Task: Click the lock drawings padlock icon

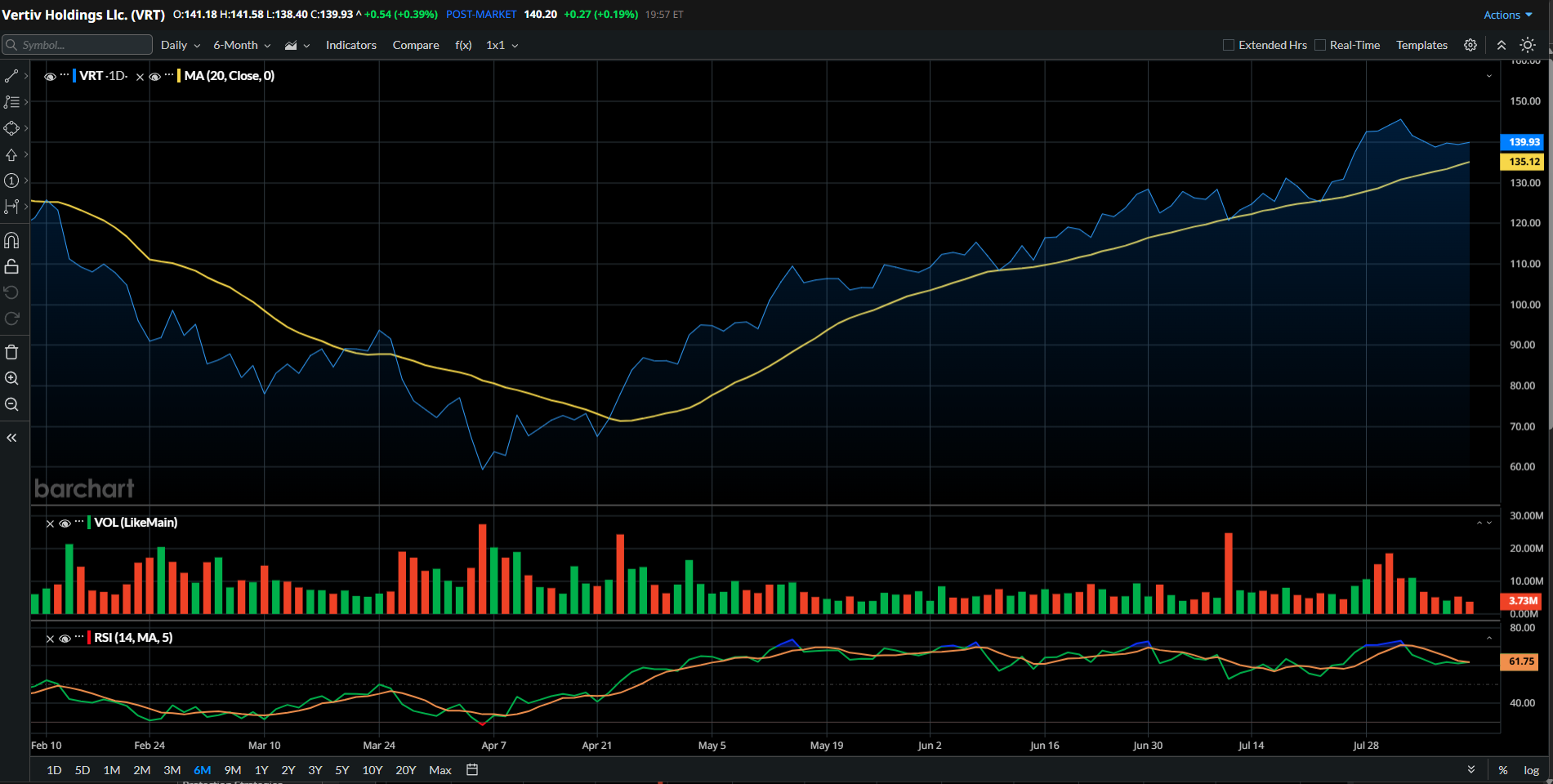Action: (x=11, y=266)
